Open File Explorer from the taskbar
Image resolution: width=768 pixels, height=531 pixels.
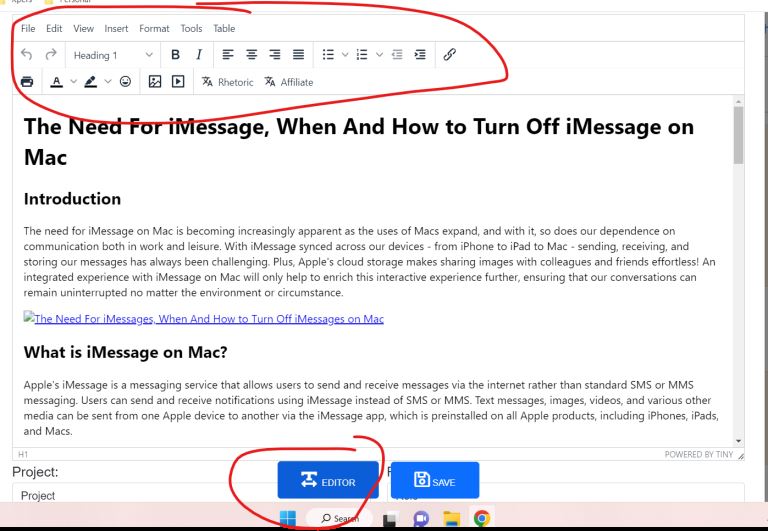[x=452, y=518]
